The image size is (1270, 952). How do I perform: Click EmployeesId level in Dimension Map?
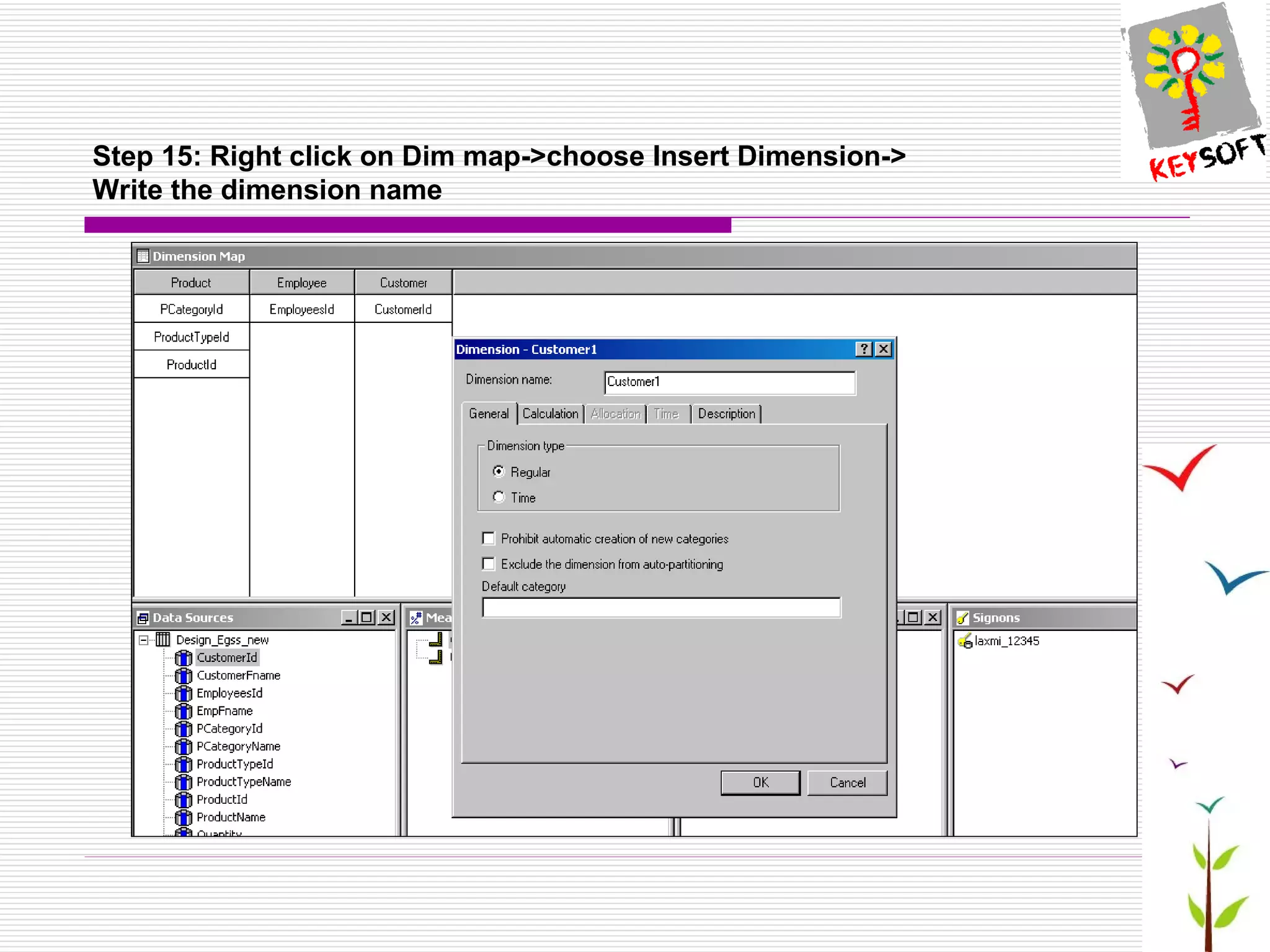click(301, 309)
